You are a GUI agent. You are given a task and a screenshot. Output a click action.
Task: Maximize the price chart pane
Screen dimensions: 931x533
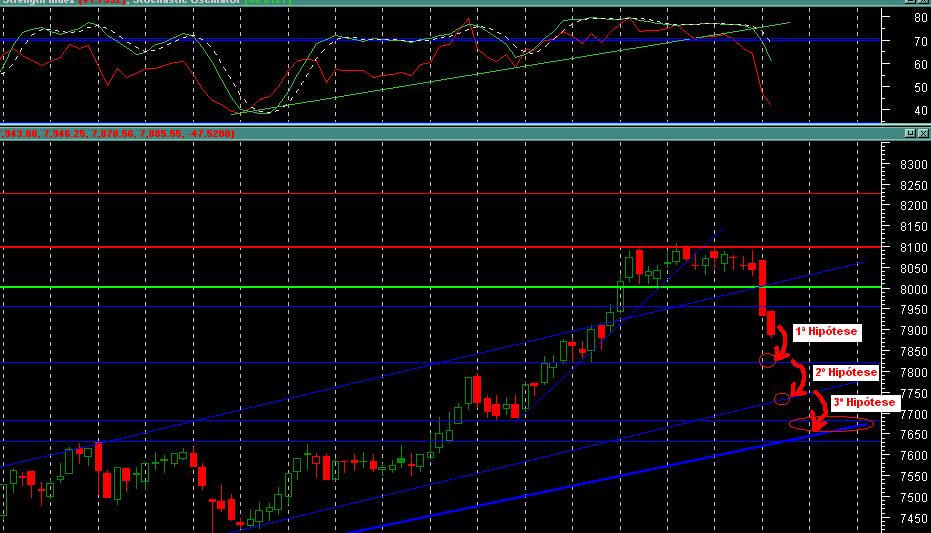point(910,134)
